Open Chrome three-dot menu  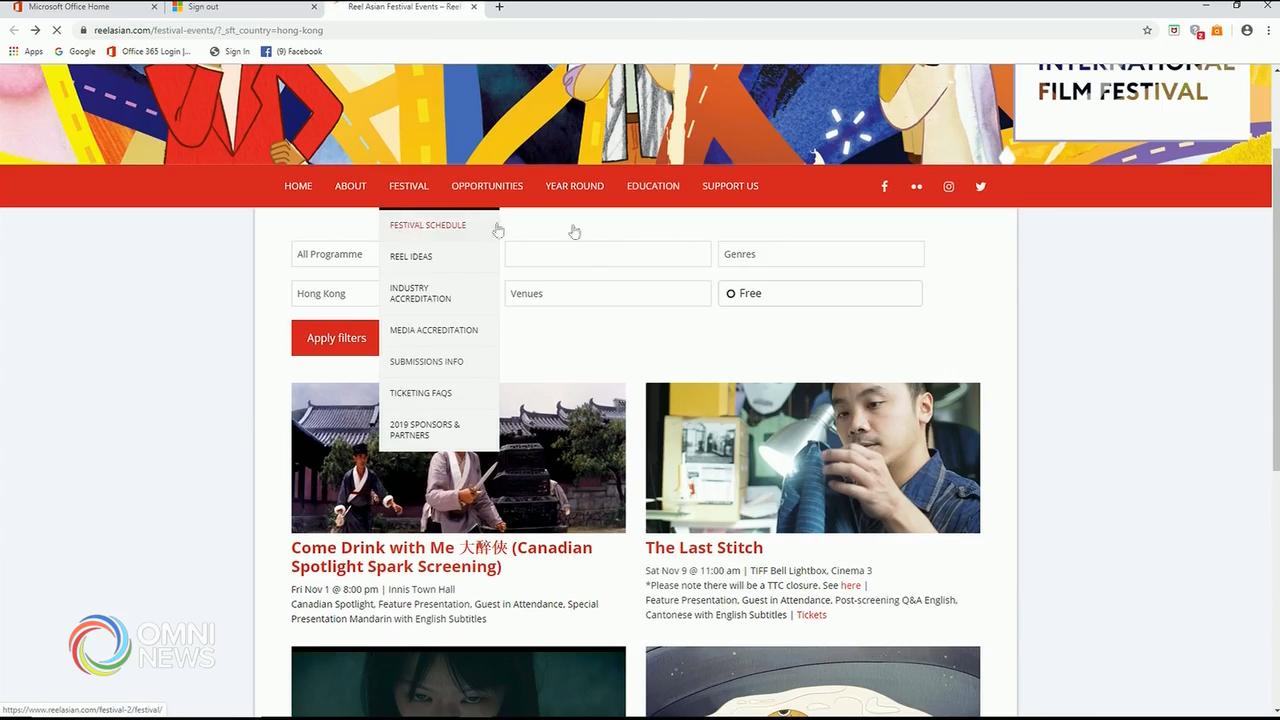[x=1268, y=30]
